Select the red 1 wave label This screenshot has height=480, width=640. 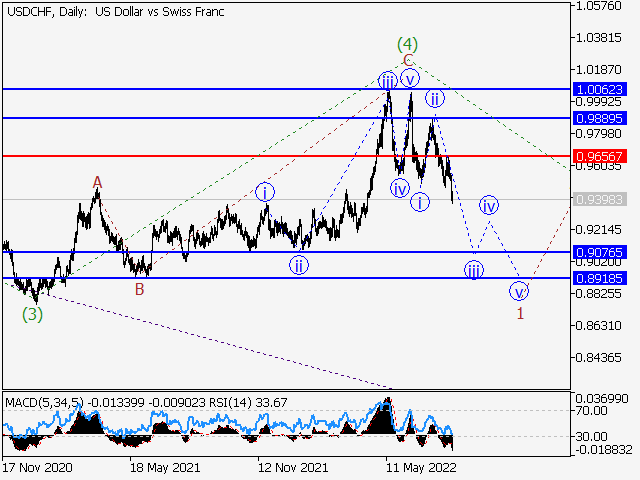[520, 313]
